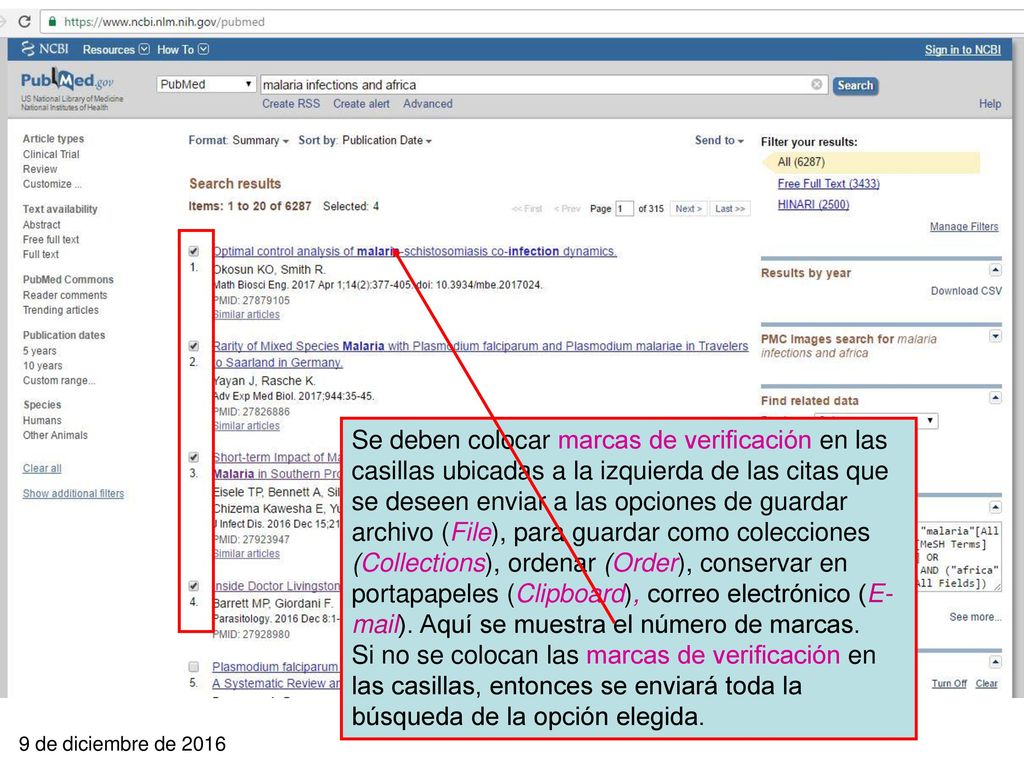
Task: Uncheck the checkbox for result 3
Action: (193, 457)
